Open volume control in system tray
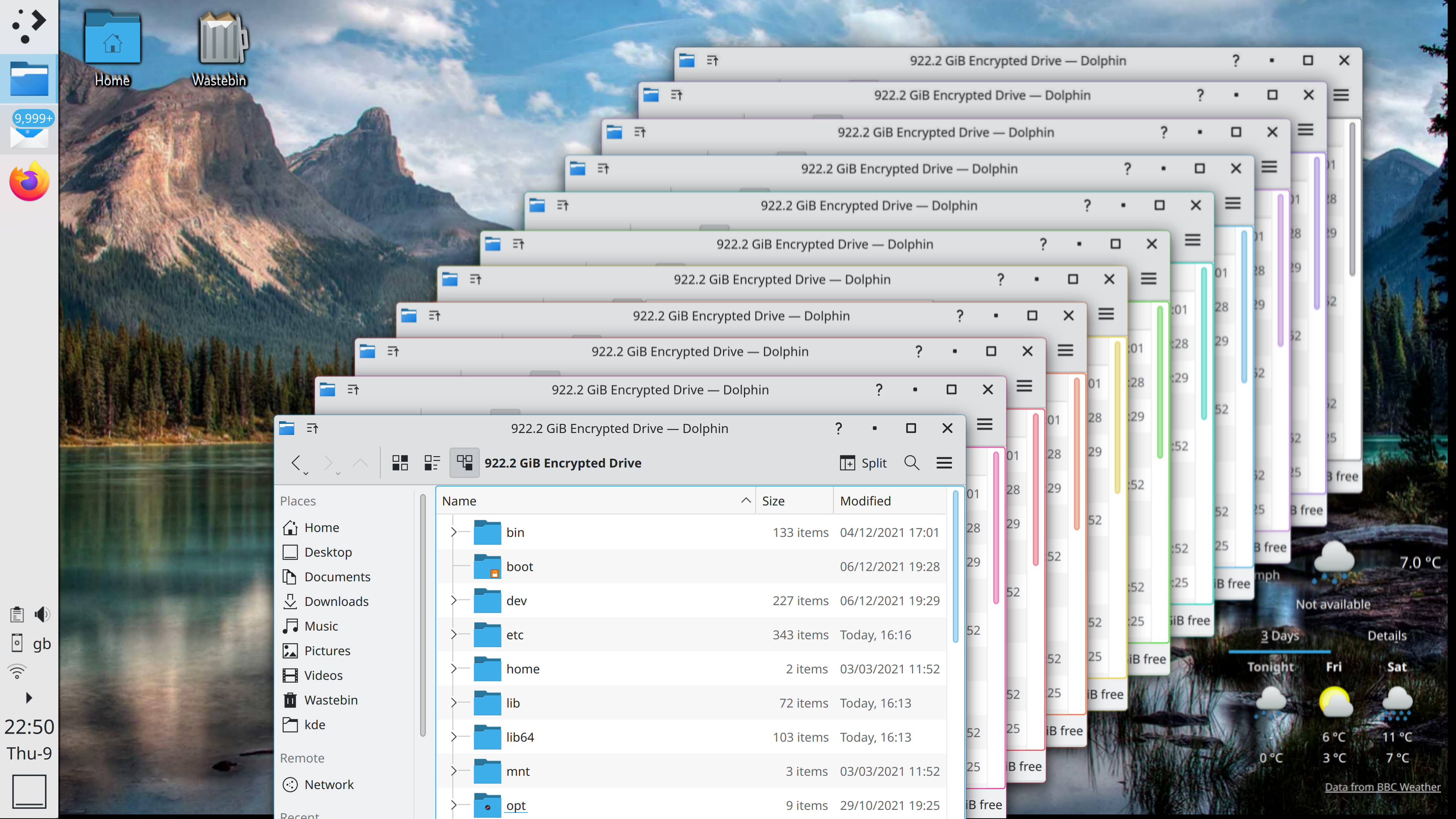 click(x=42, y=614)
